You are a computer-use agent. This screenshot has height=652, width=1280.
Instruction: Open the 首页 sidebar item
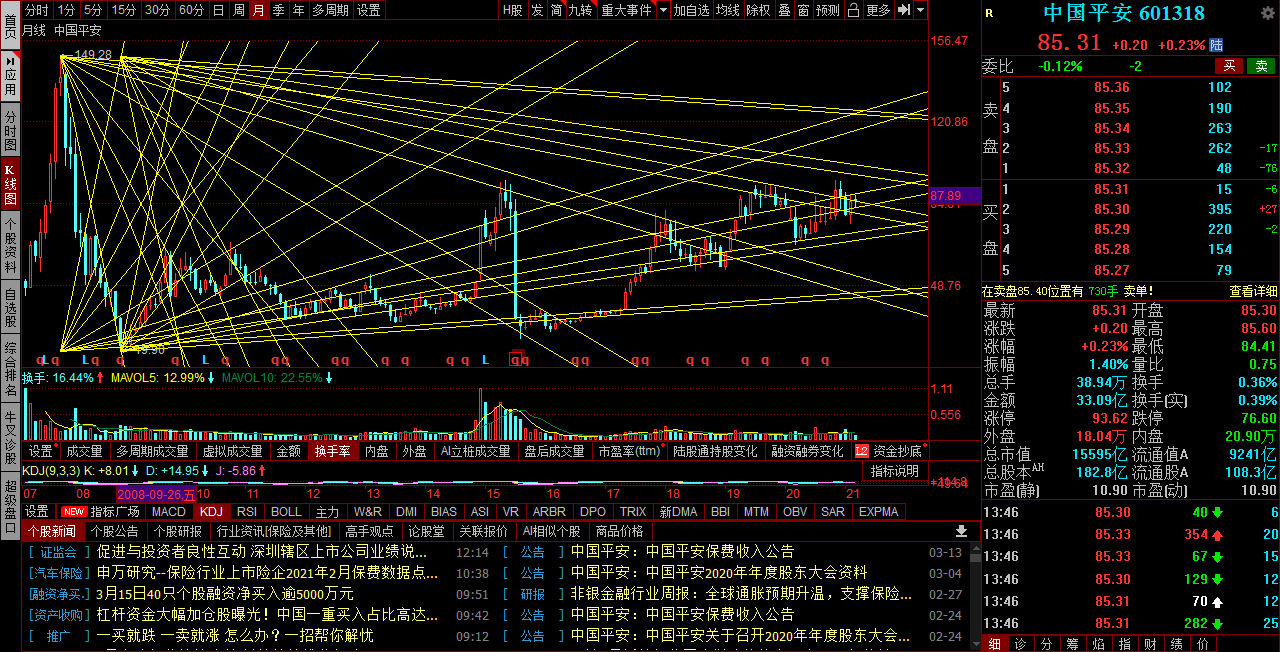10,25
